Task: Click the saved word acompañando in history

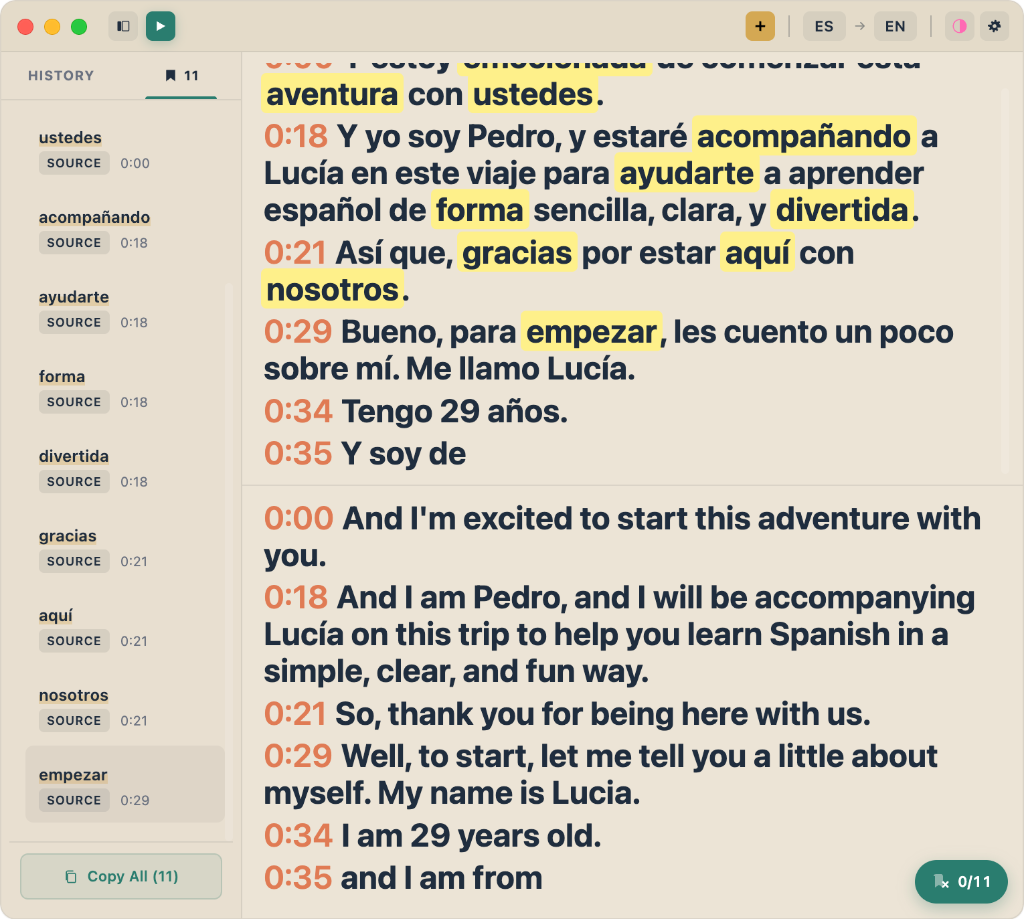Action: pos(94,217)
